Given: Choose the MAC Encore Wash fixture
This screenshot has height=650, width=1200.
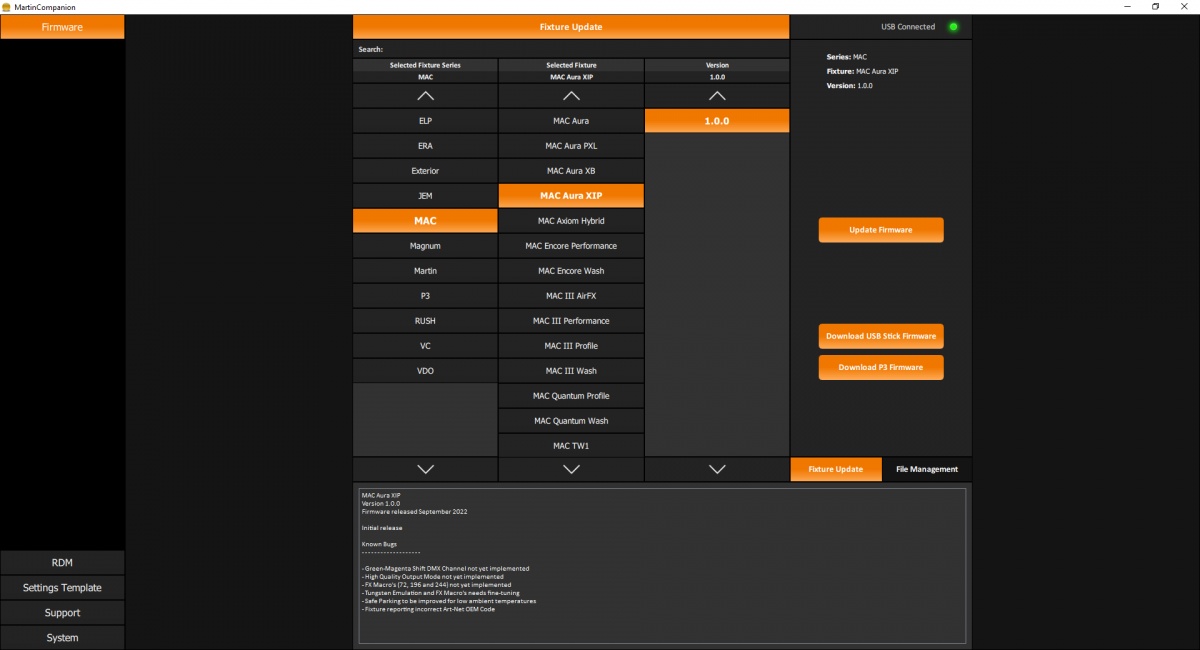Looking at the screenshot, I should [x=571, y=271].
